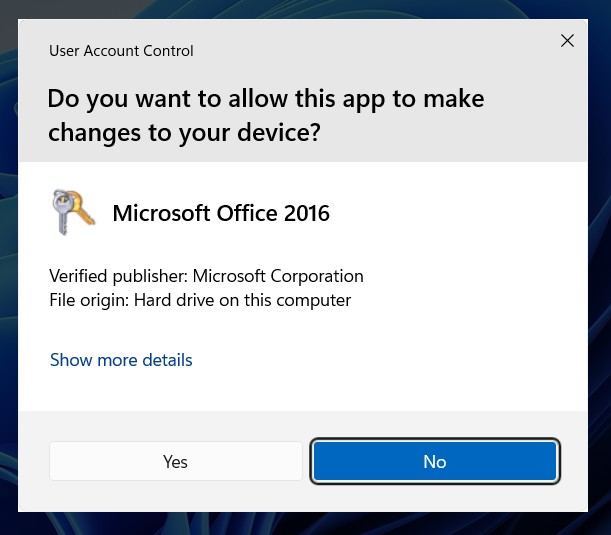Screen dimensions: 611x535
Task: Click Yes to allow changes
Action: pos(176,461)
